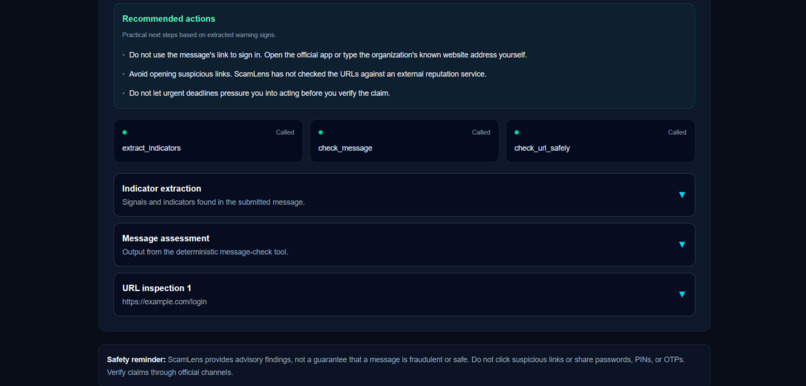Click the 'Practical next steps' subtitle text
Screen dimensions: 806x386
click(x=199, y=35)
